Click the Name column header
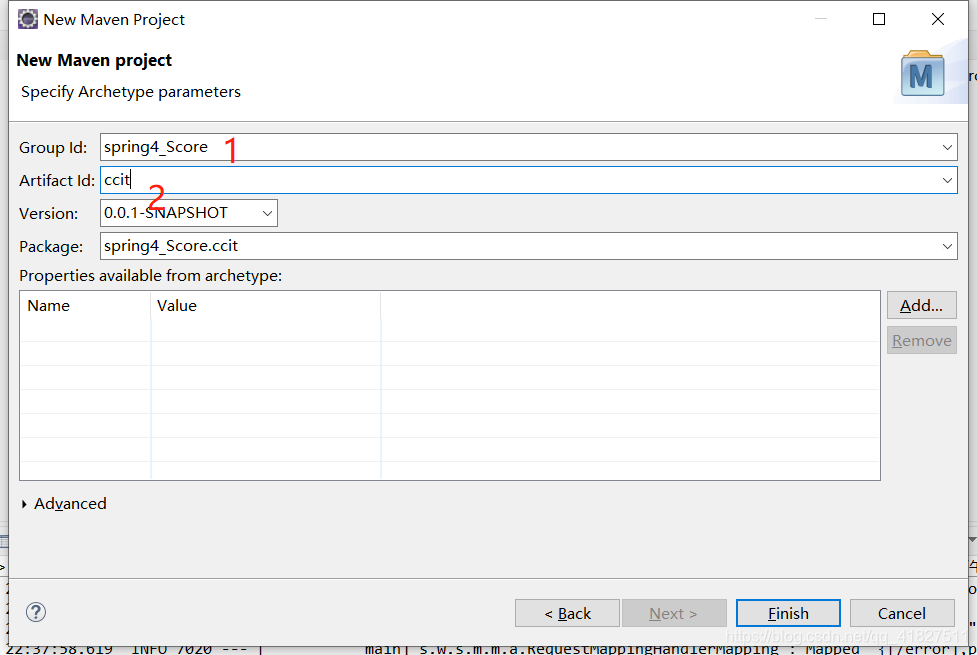977x655 pixels. [85, 305]
